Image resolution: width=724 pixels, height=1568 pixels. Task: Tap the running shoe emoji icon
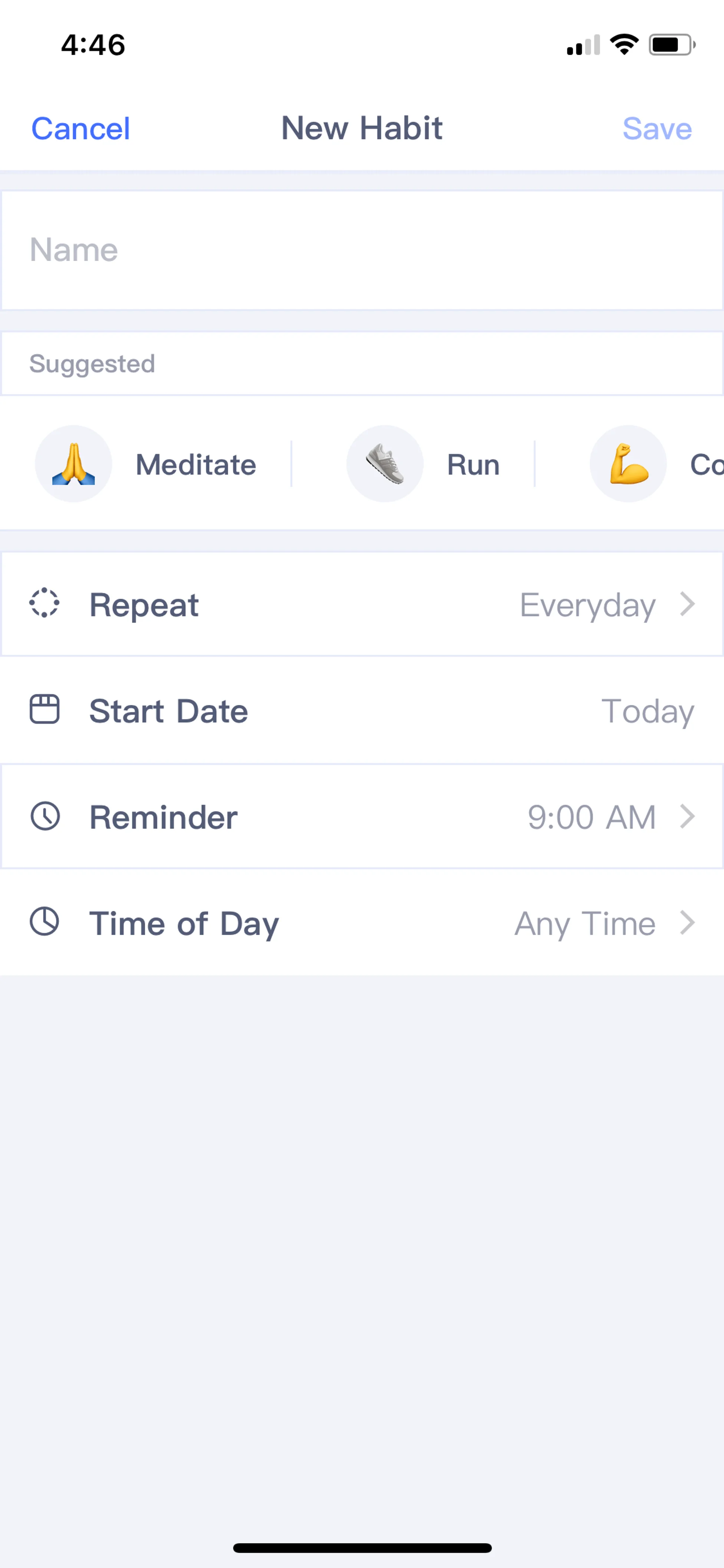point(385,464)
